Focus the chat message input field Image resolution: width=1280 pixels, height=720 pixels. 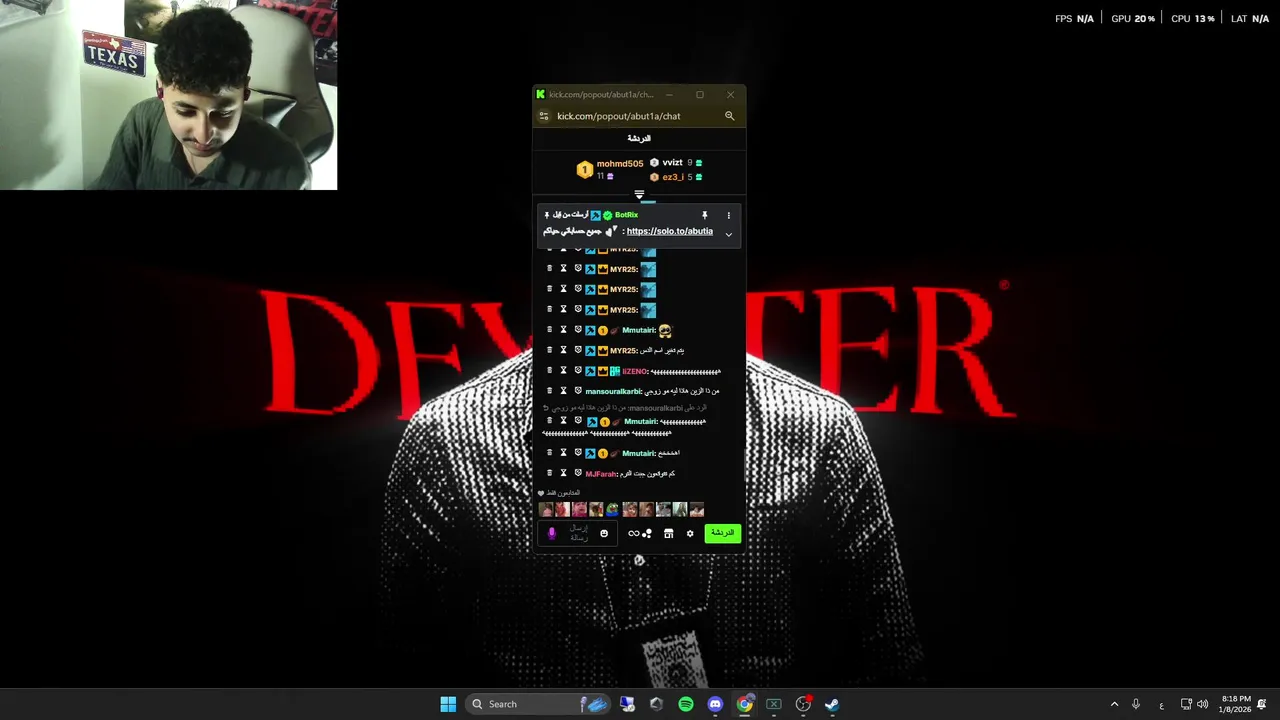pos(579,533)
